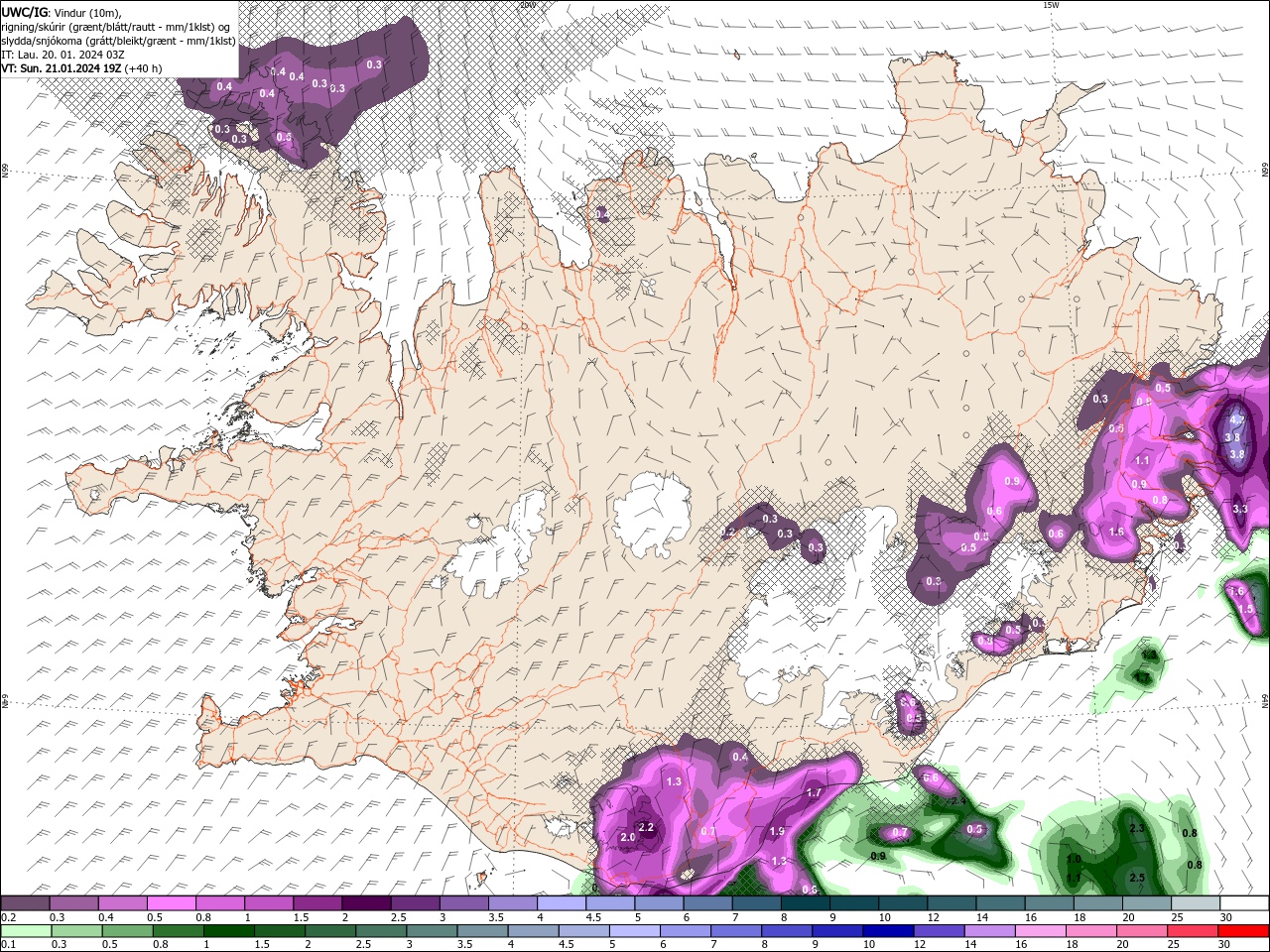Click the '2.2' value in the southern purple area

[646, 827]
